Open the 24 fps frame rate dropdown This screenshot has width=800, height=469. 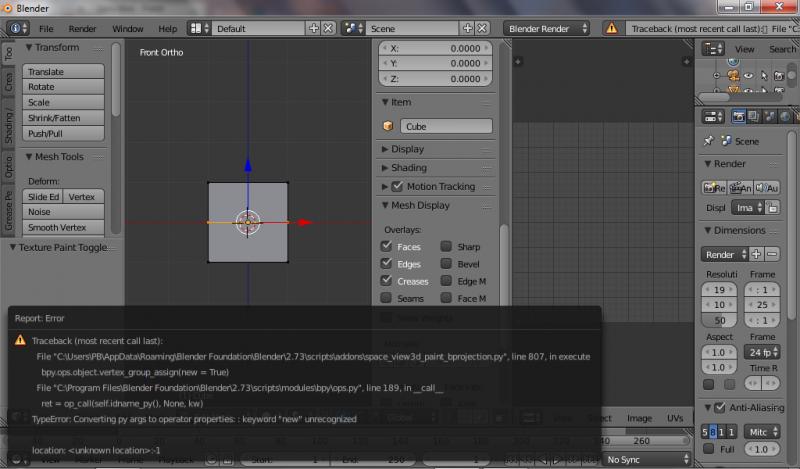pos(762,352)
